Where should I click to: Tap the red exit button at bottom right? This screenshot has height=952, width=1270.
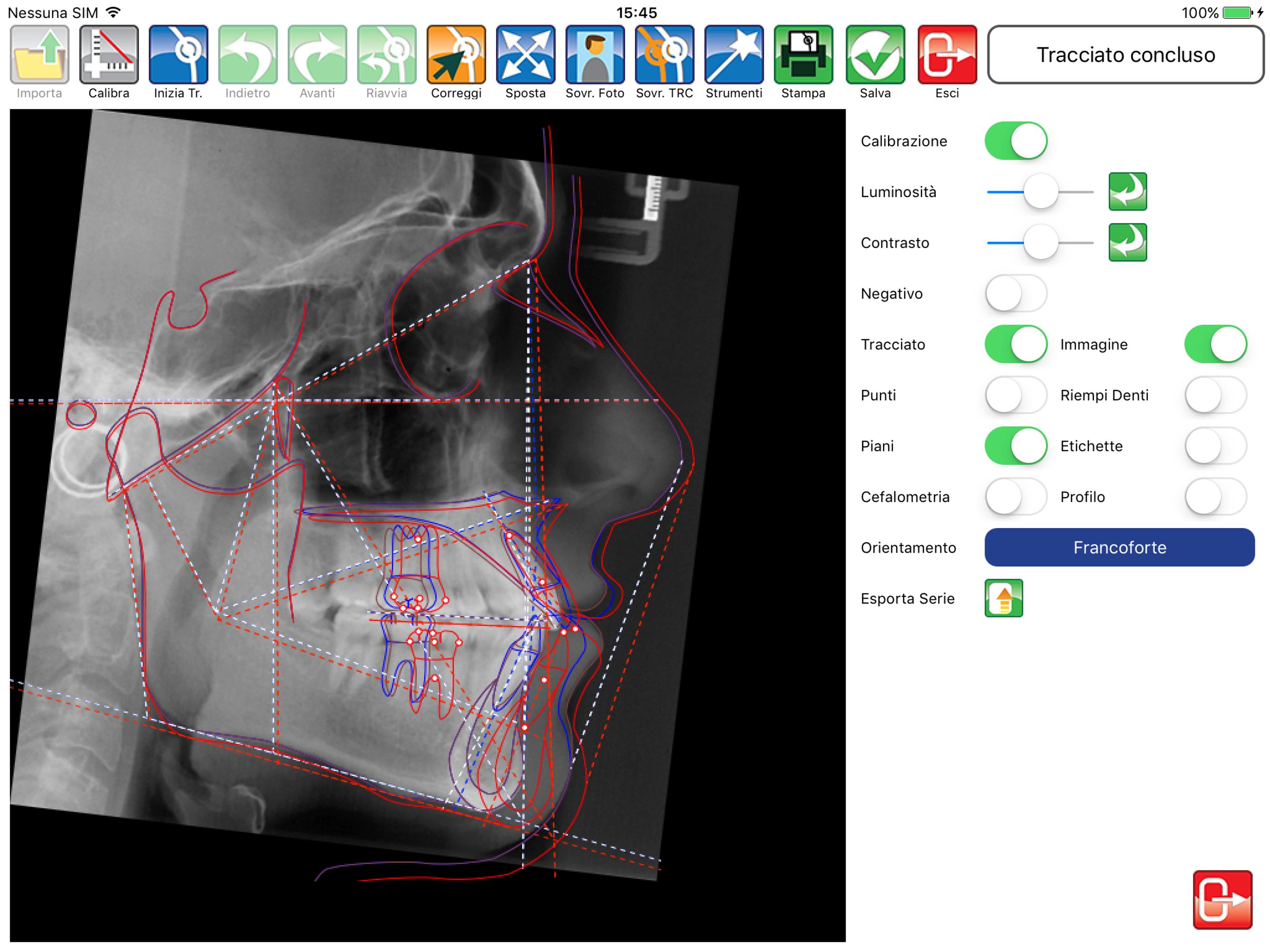[x=1222, y=899]
